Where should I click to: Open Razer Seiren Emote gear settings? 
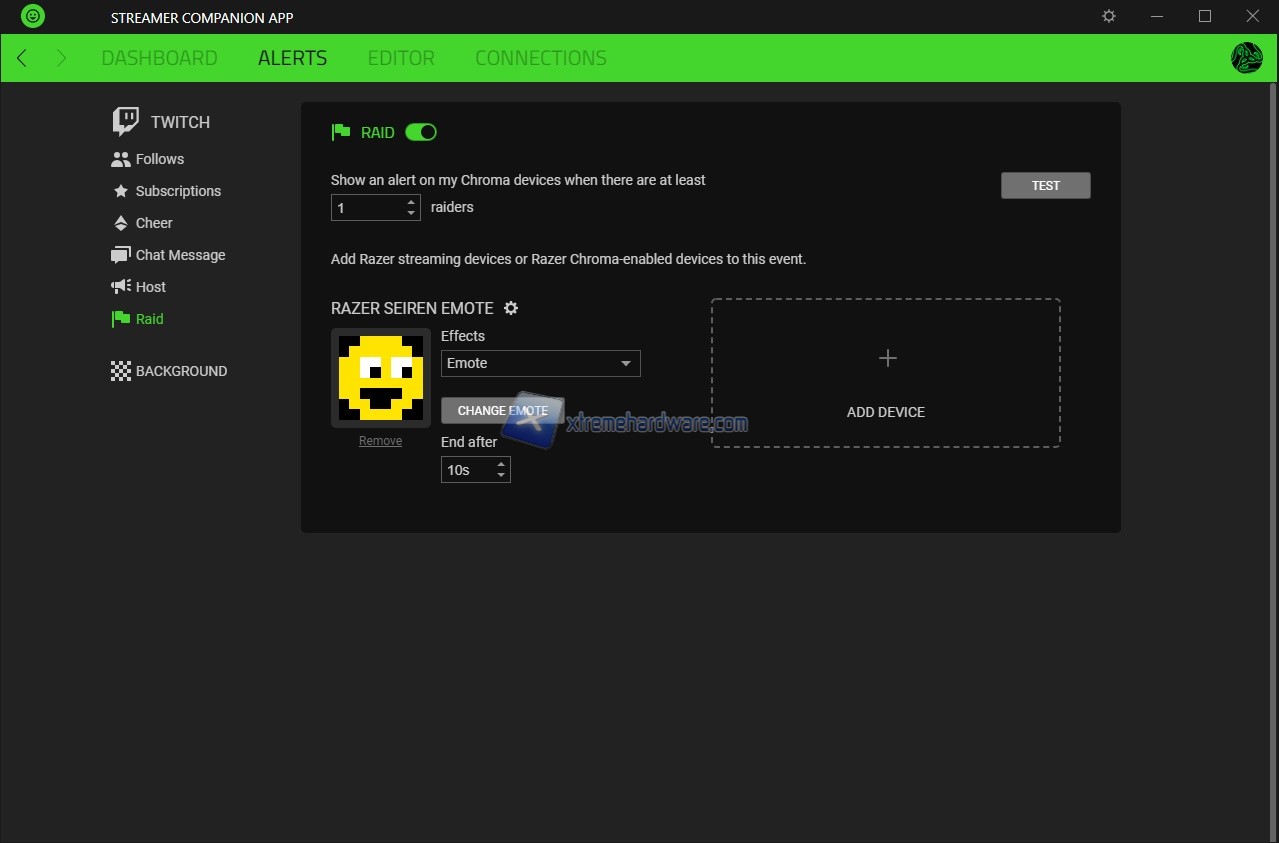pos(511,308)
